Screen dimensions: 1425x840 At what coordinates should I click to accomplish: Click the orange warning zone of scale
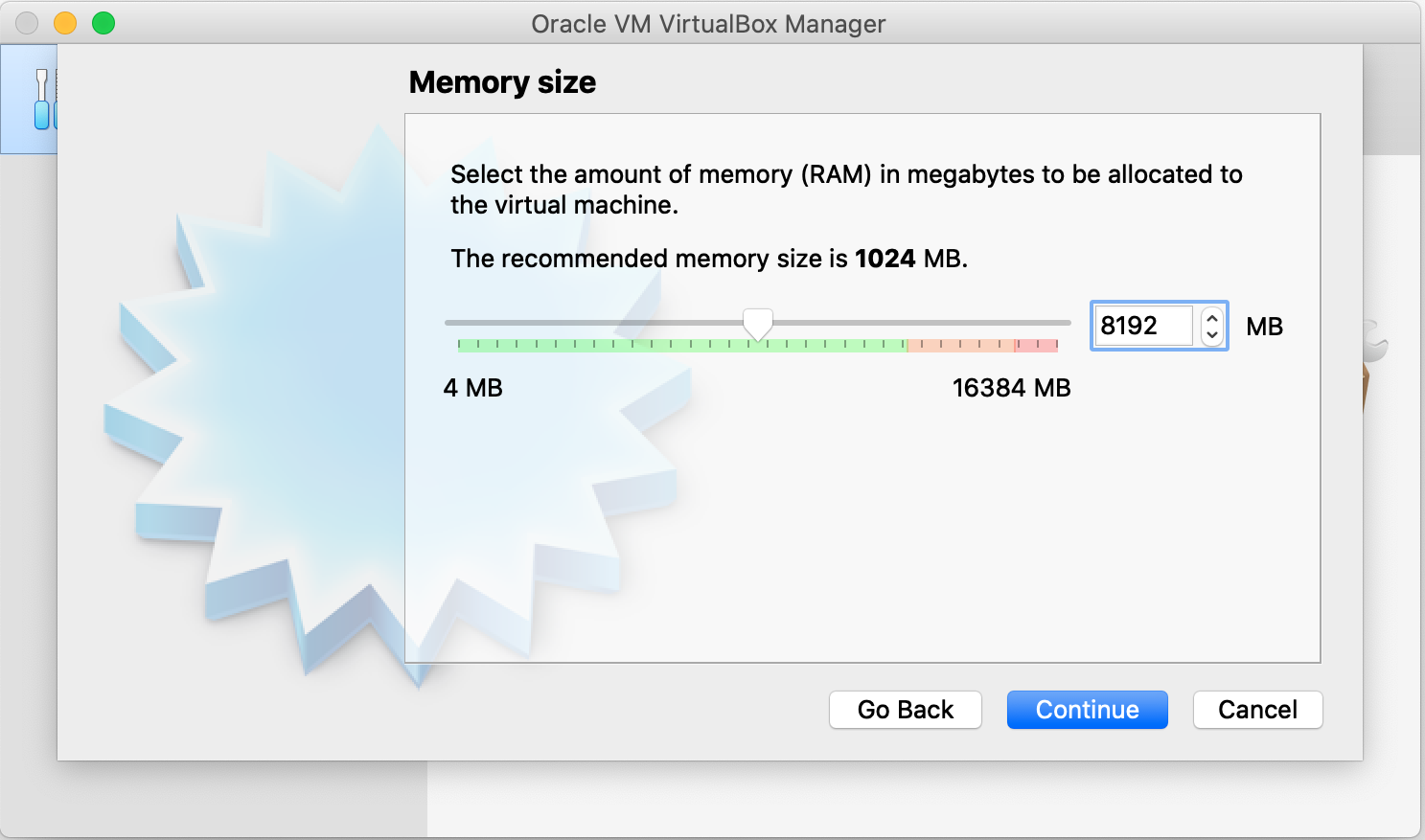(x=958, y=345)
